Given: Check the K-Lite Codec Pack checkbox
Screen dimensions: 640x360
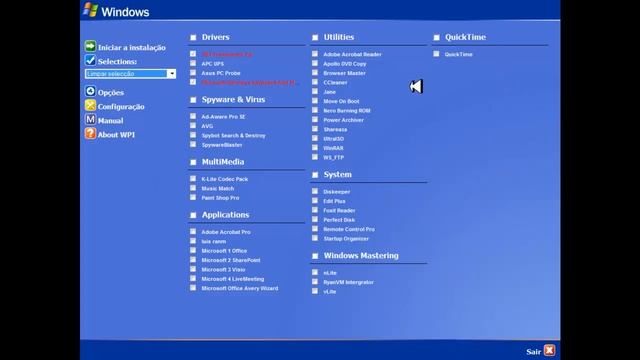Looking at the screenshot, I should [x=193, y=179].
